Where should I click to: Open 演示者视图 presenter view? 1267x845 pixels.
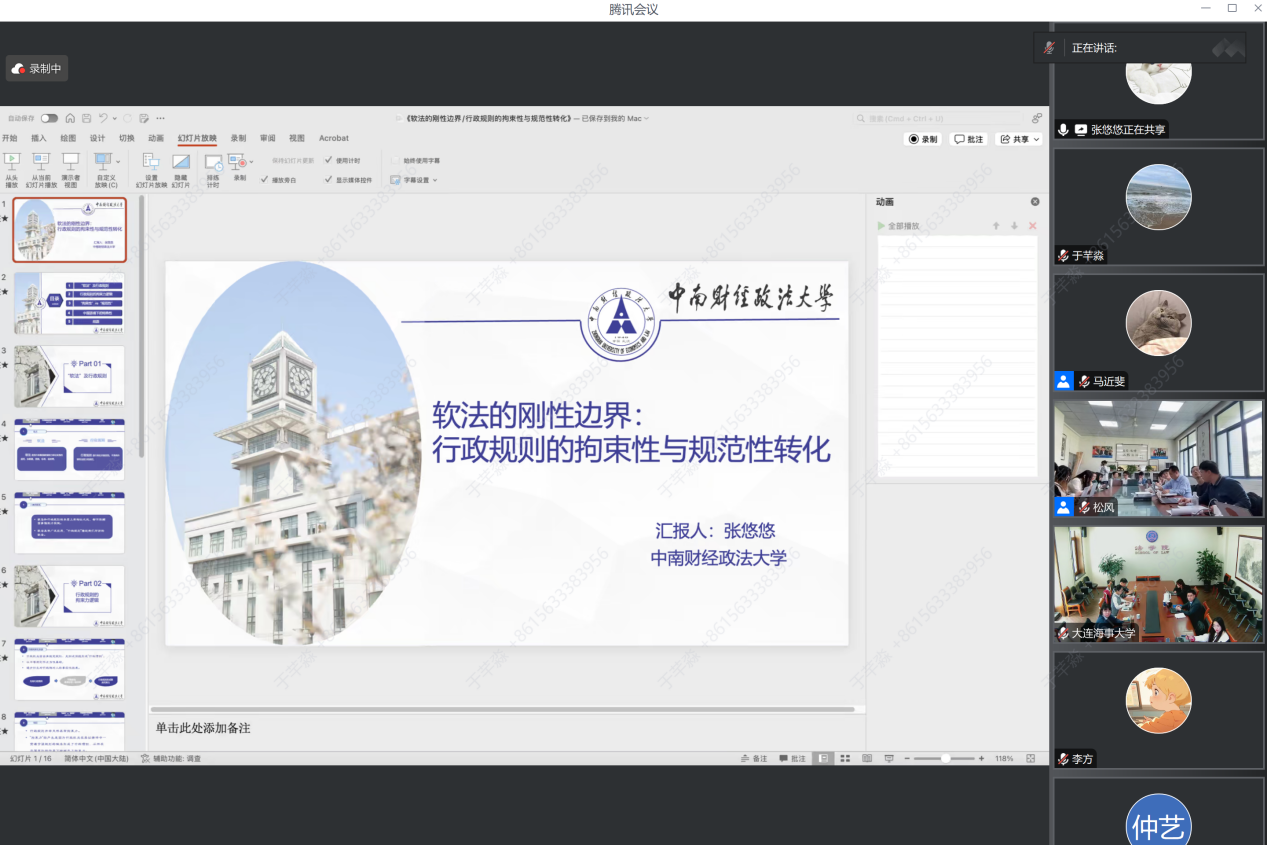point(71,162)
